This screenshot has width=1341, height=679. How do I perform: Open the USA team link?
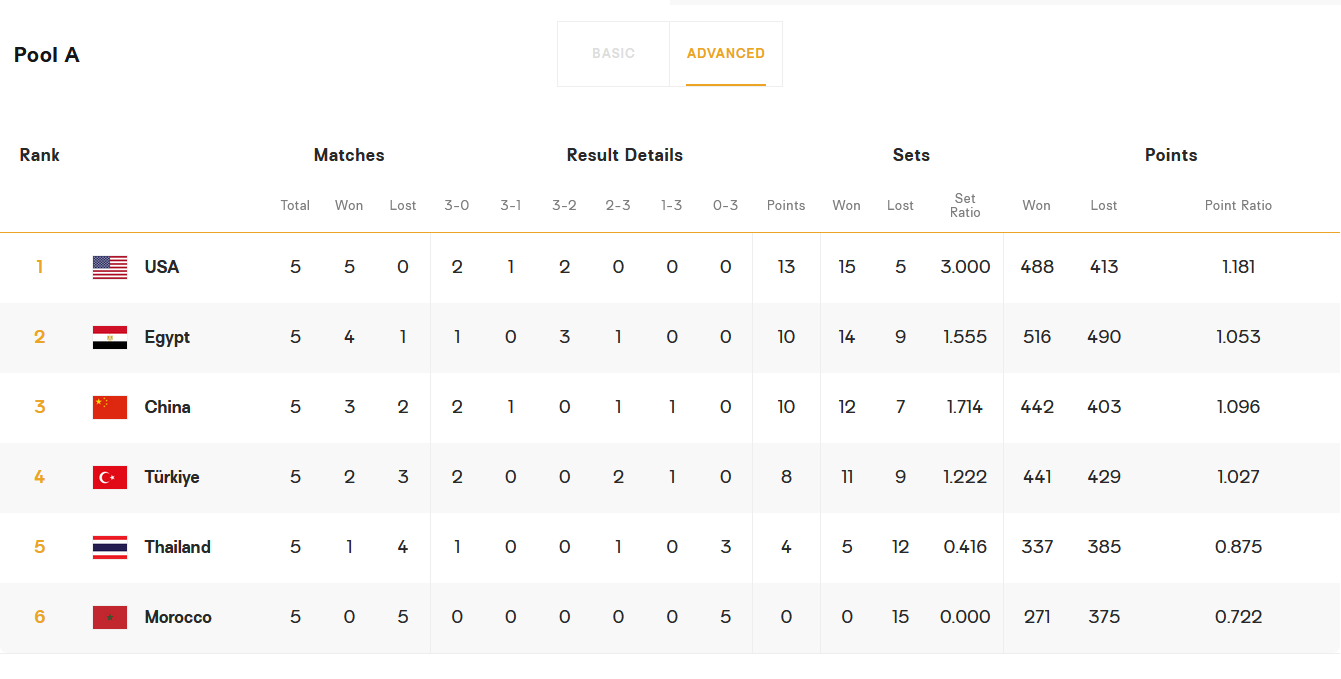(x=162, y=267)
